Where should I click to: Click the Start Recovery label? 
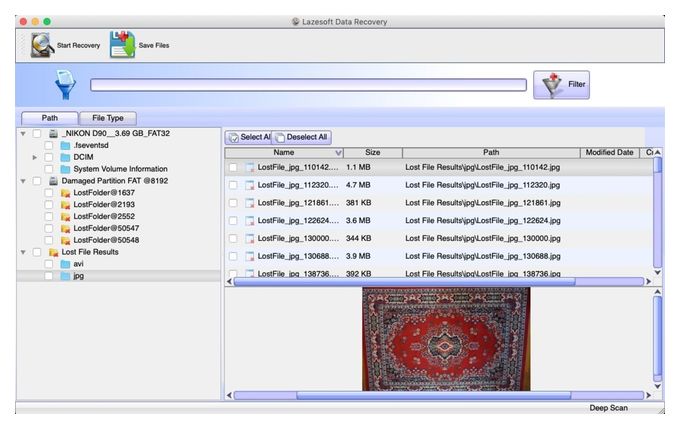coord(78,46)
